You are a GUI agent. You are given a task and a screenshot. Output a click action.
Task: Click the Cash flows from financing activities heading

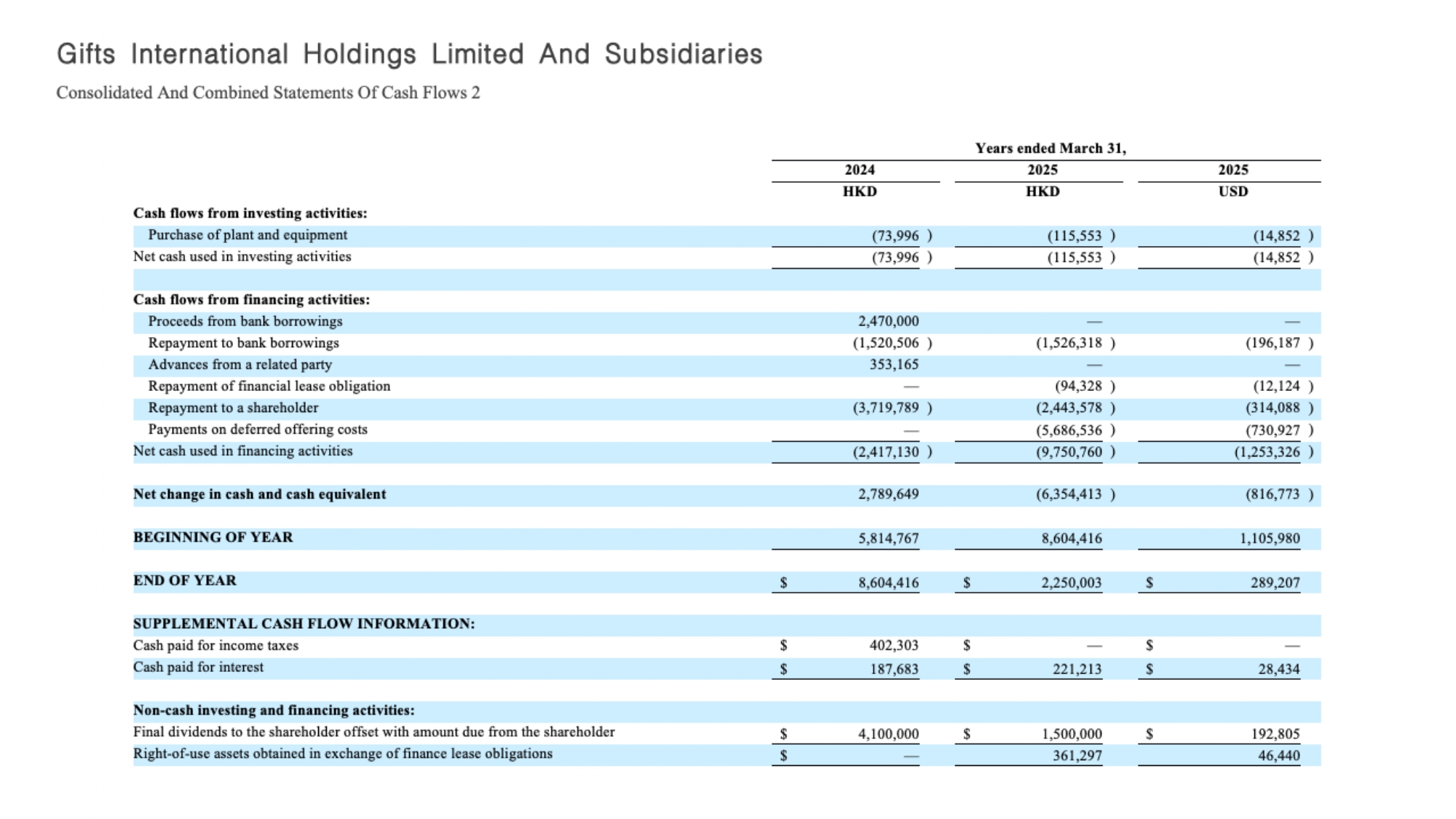point(252,300)
